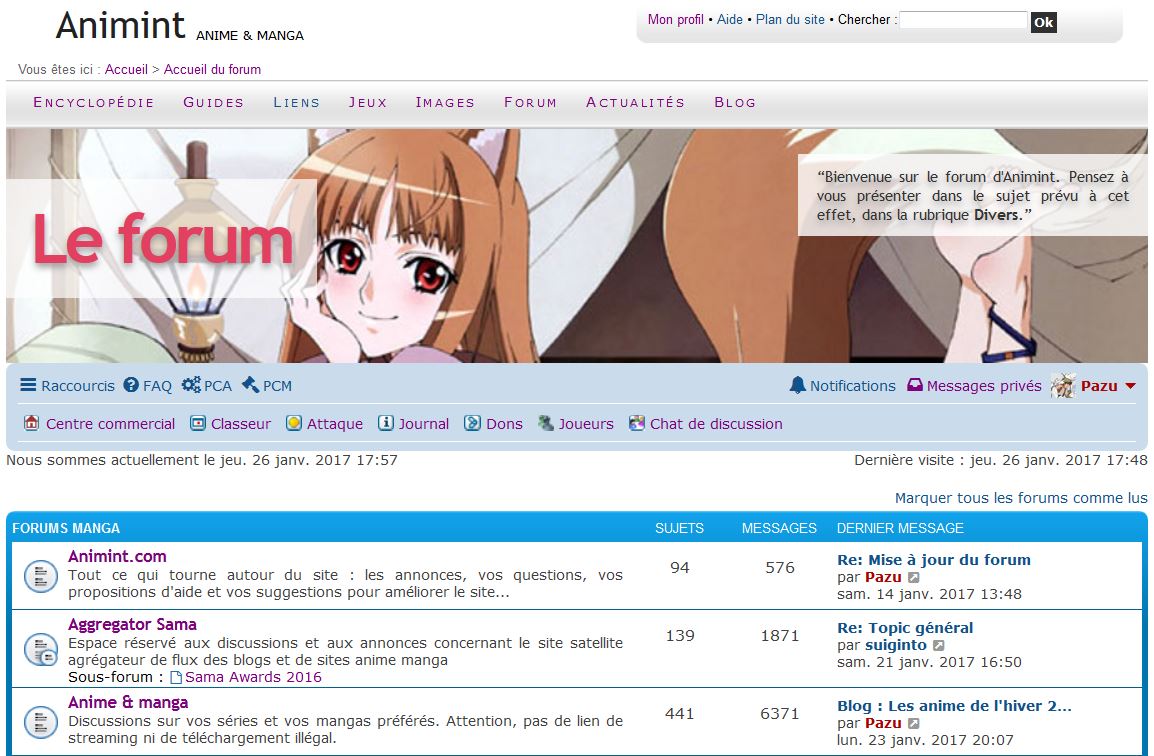Open Re: Mise à jour du forum post
Viewport: 1154px width, 756px height.
tap(934, 559)
